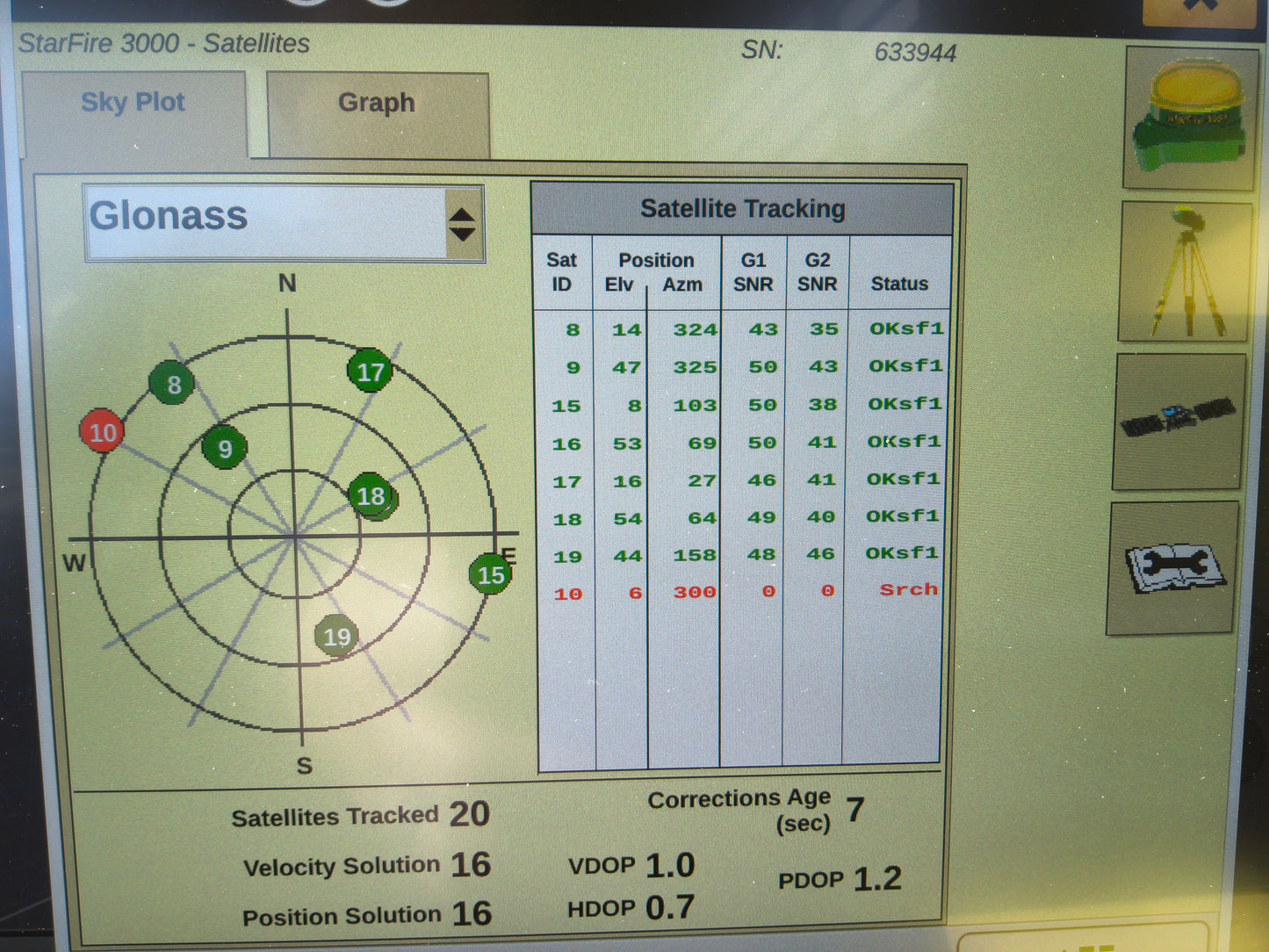
Task: Select satellite 19 marker on sky plot
Action: click(x=336, y=637)
